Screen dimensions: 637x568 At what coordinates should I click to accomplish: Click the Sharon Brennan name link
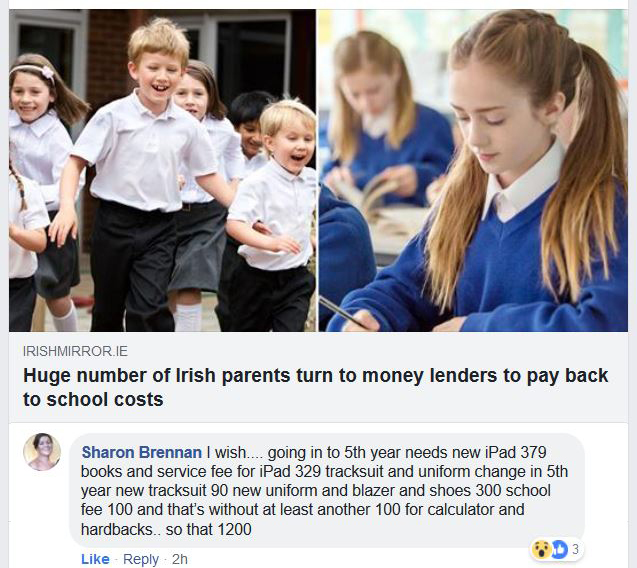[x=141, y=452]
